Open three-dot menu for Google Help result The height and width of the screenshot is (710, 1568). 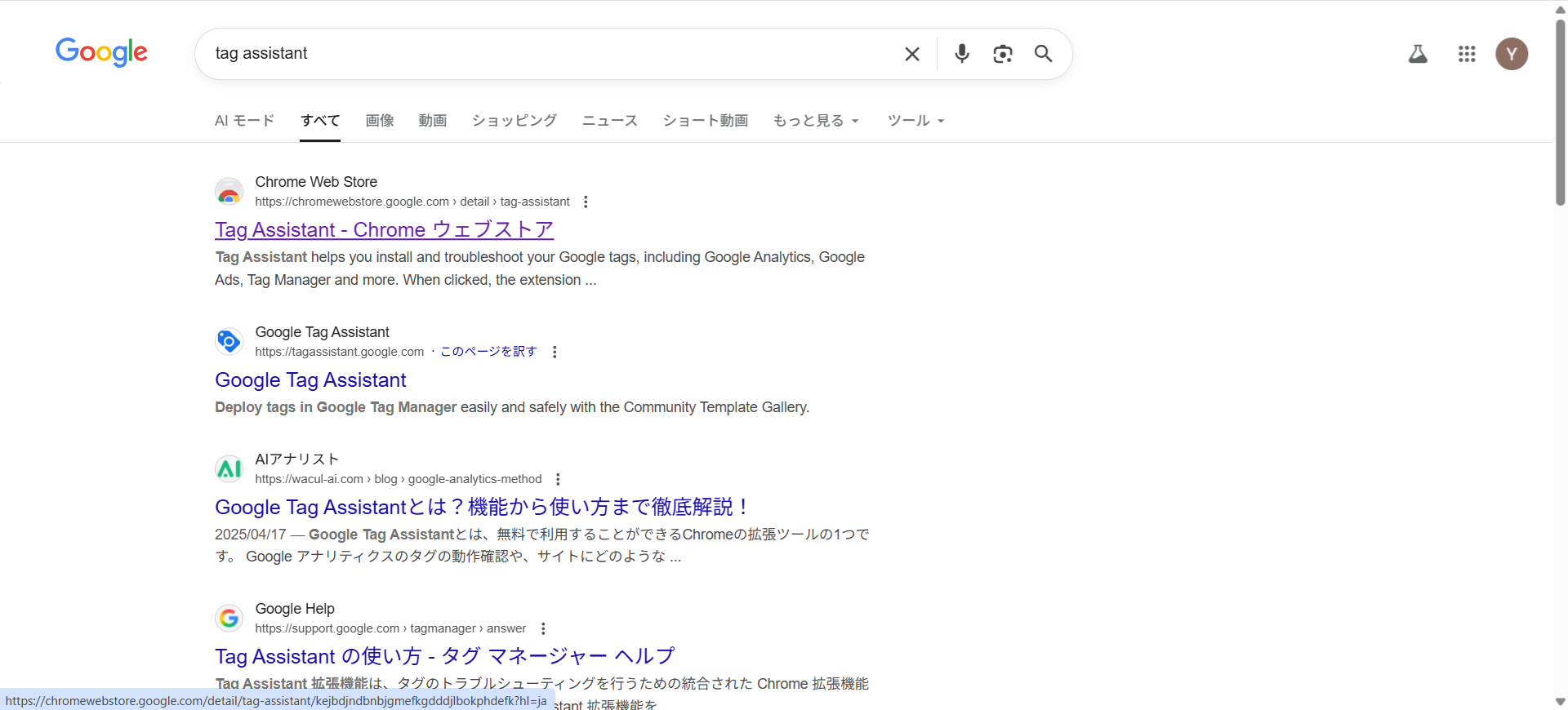tap(543, 628)
